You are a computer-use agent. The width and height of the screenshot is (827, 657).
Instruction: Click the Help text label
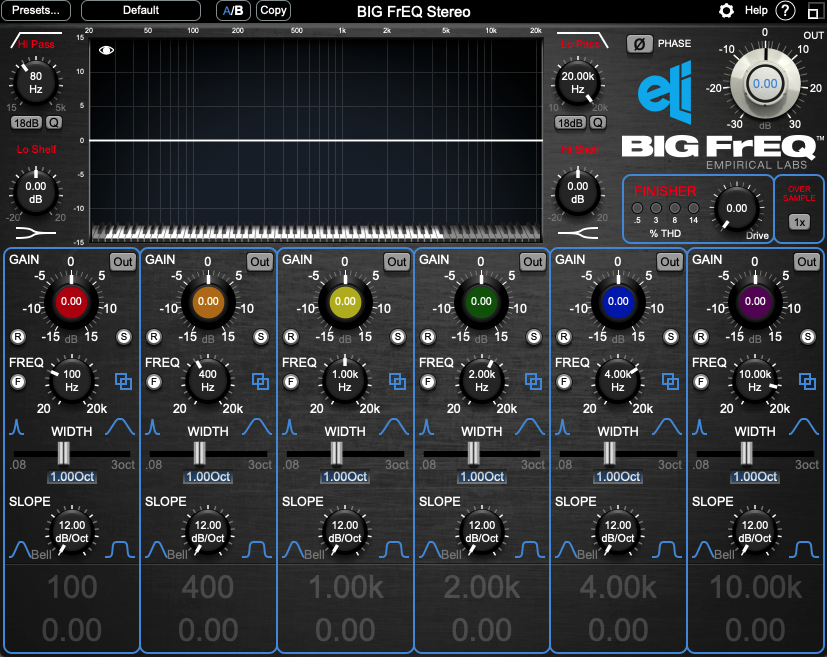point(756,11)
